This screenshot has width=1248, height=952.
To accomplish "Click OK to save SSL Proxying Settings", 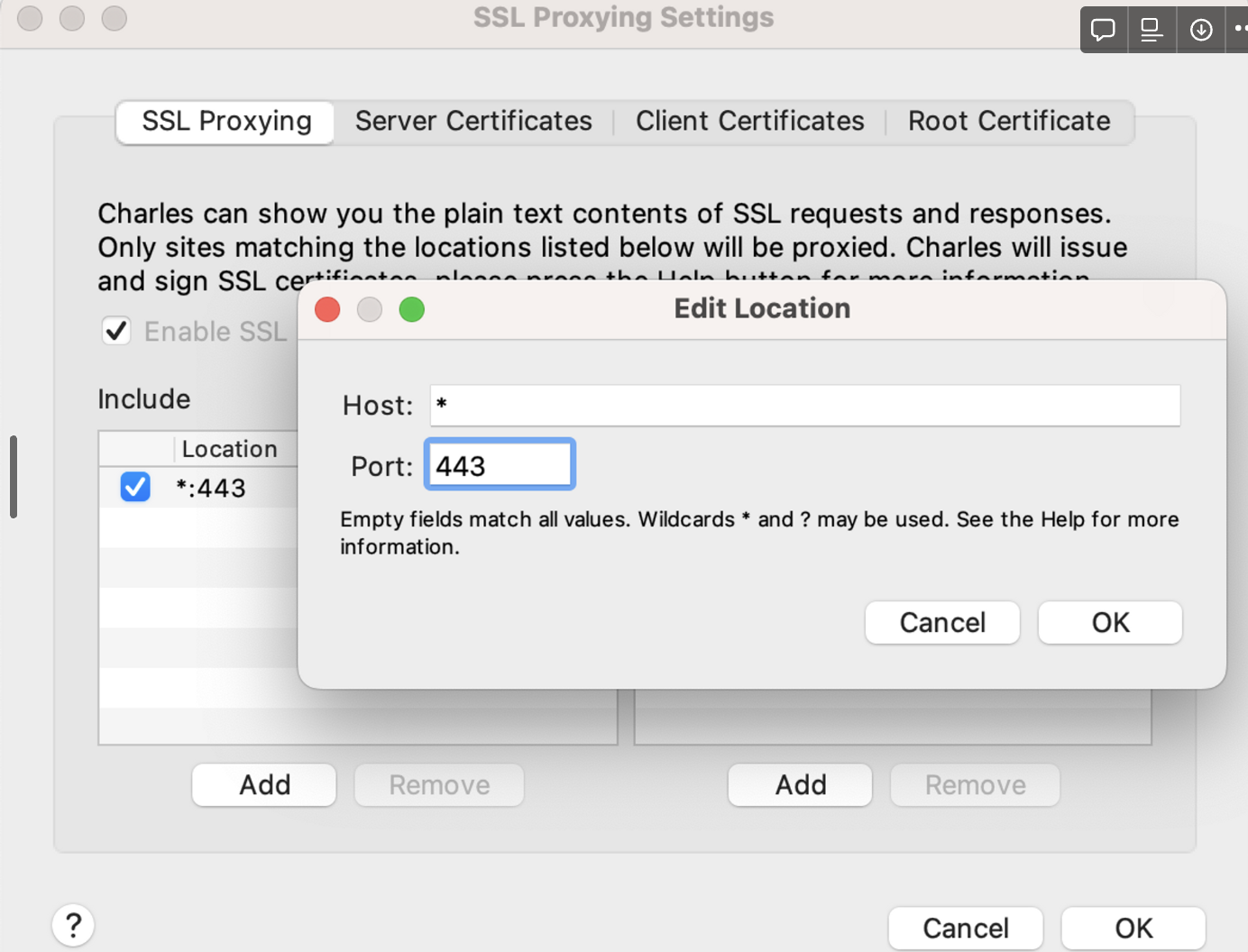I will coord(1133,928).
